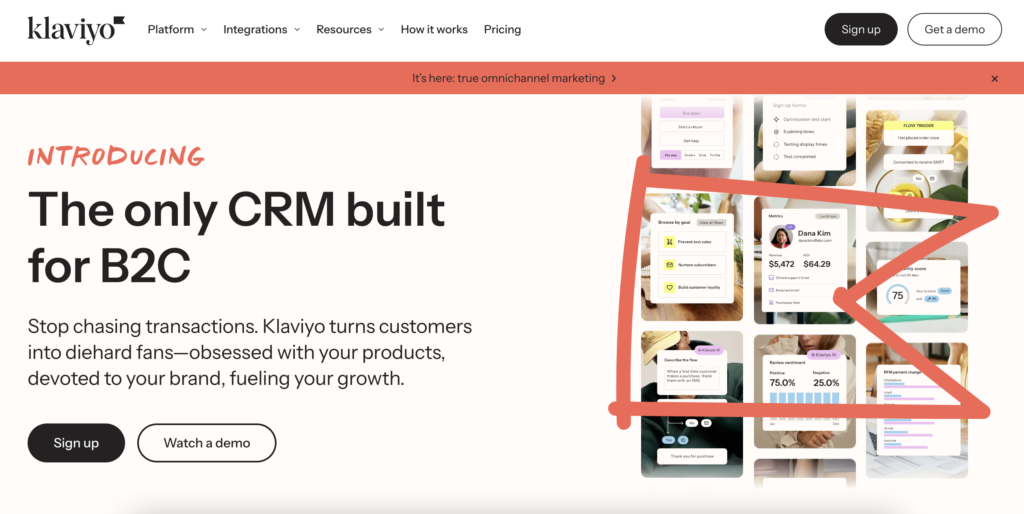Image resolution: width=1024 pixels, height=514 pixels.
Task: Click the Testing display times step icon
Action: (776, 144)
